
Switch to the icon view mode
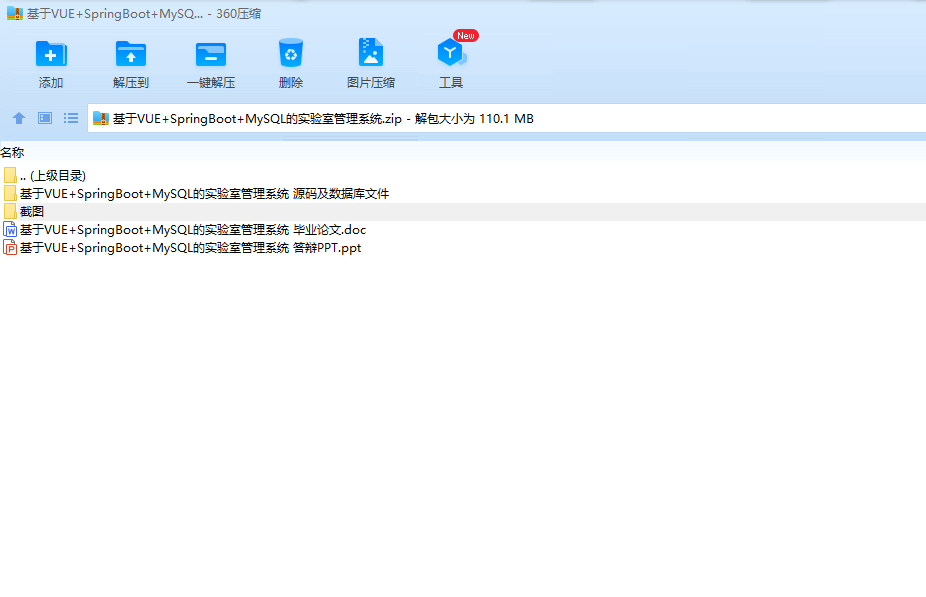[x=45, y=118]
